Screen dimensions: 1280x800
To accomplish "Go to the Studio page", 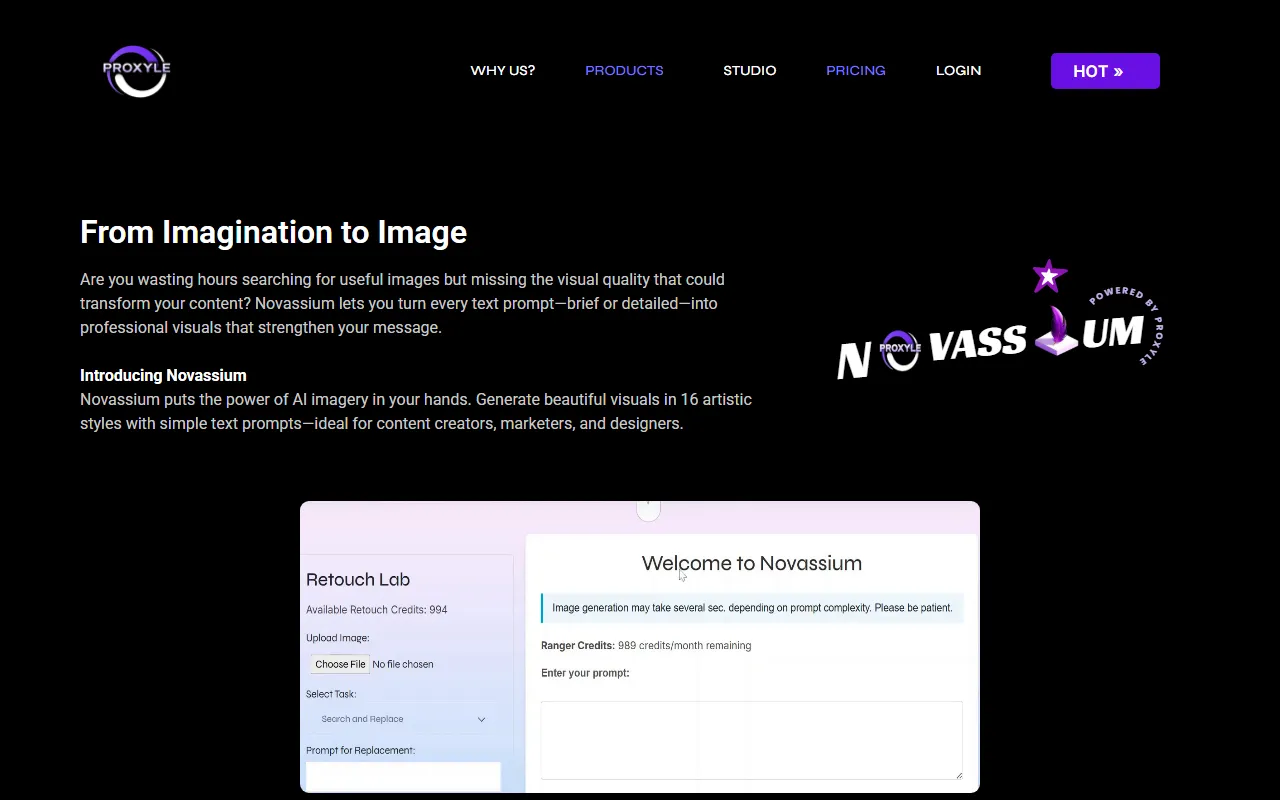I will pos(749,71).
